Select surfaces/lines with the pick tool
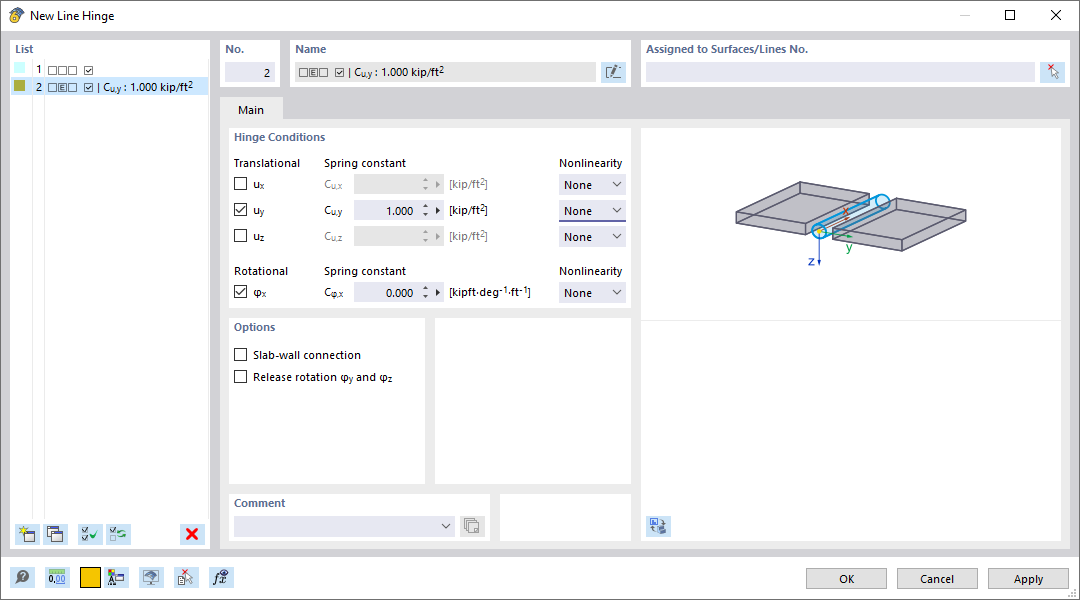Image resolution: width=1080 pixels, height=600 pixels. pos(1052,71)
